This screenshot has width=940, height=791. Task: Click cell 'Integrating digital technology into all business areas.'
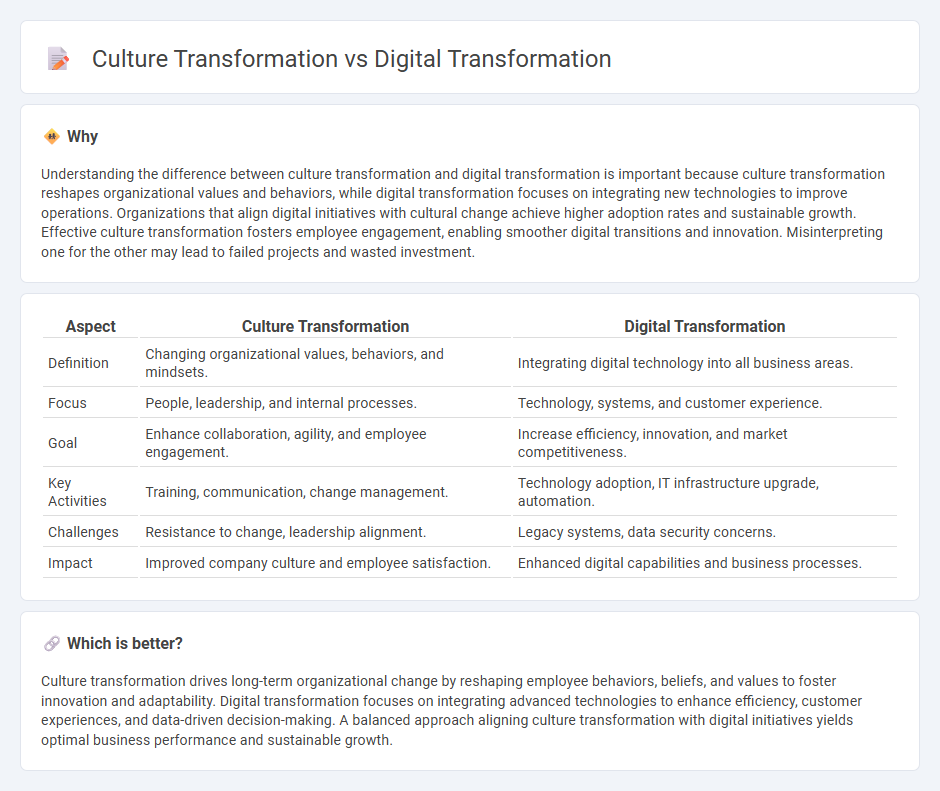[704, 363]
